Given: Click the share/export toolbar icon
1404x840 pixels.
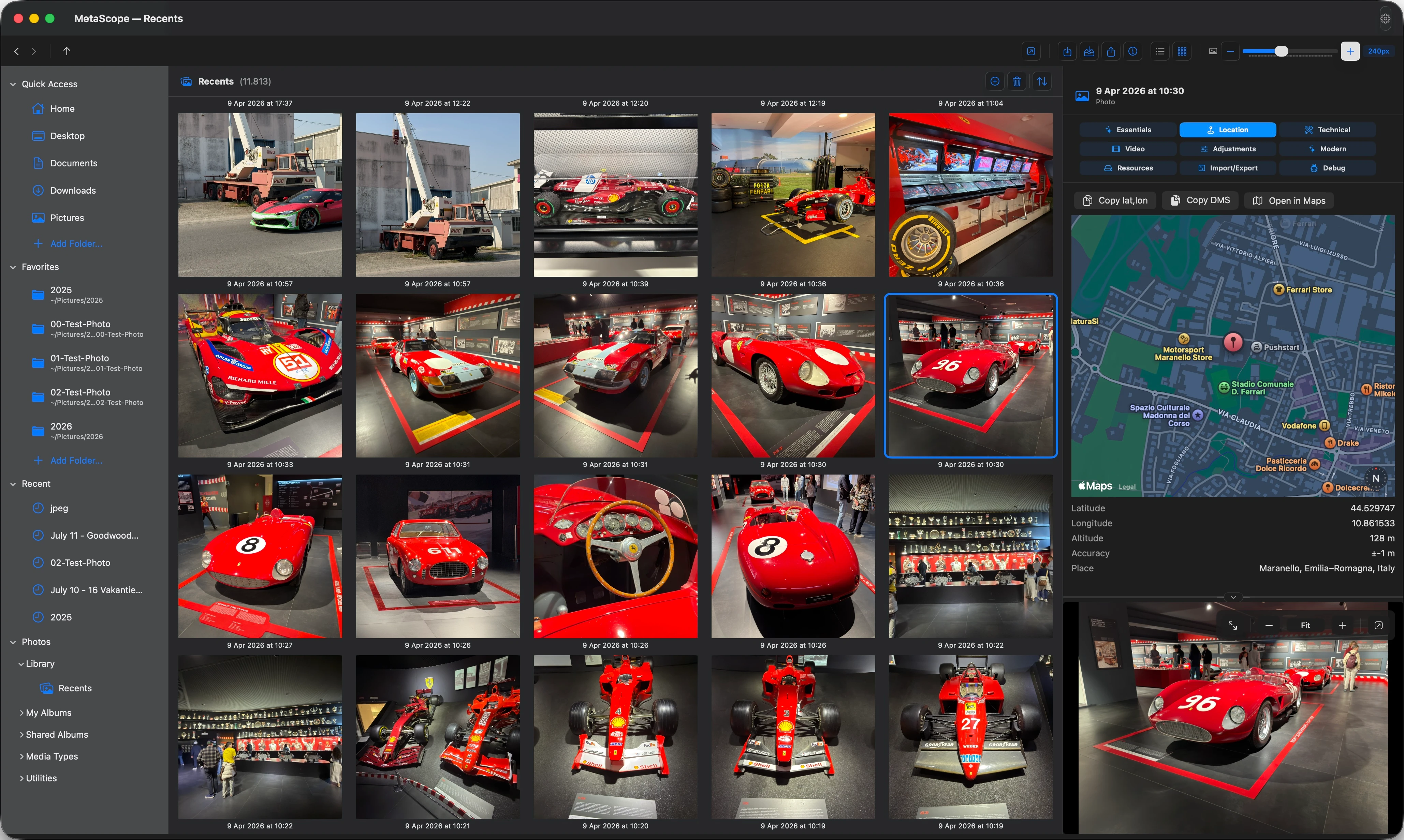Looking at the screenshot, I should pos(1111,51).
